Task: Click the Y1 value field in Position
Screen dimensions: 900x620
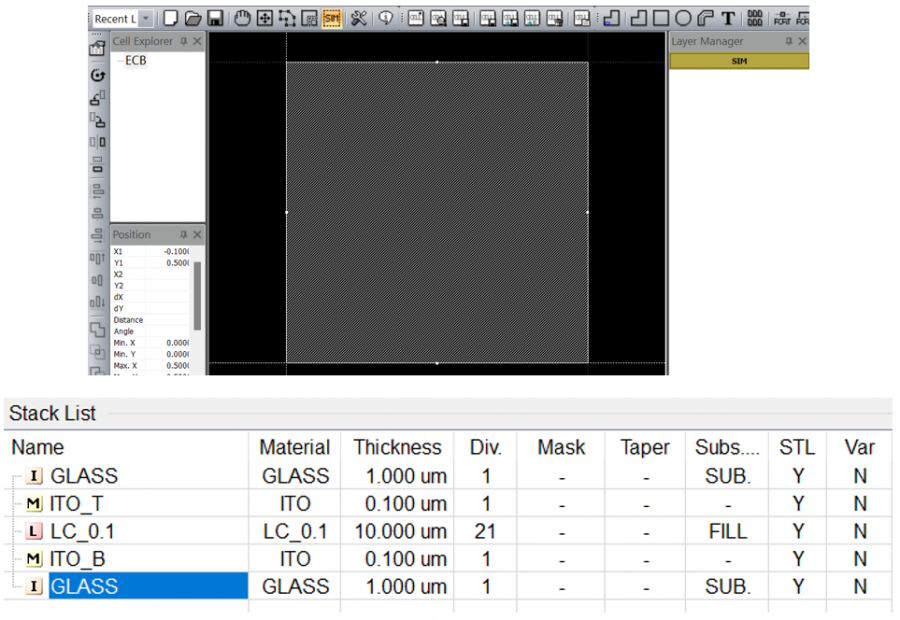Action: click(167, 263)
